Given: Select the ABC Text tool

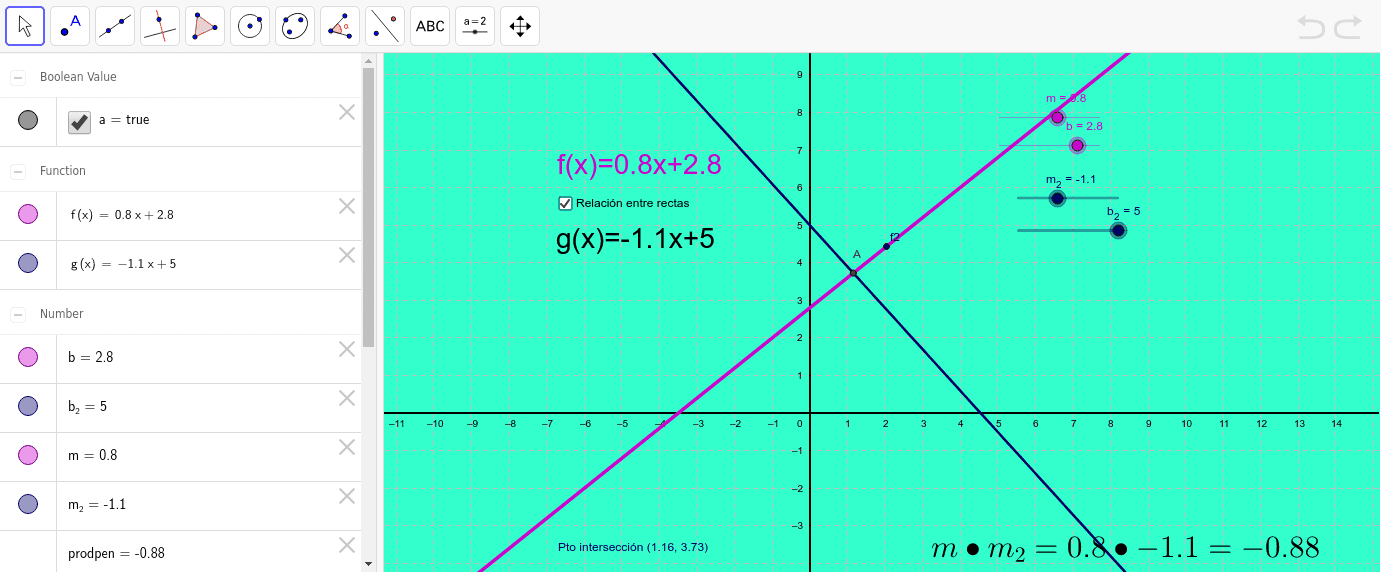Looking at the screenshot, I should click(x=430, y=26).
